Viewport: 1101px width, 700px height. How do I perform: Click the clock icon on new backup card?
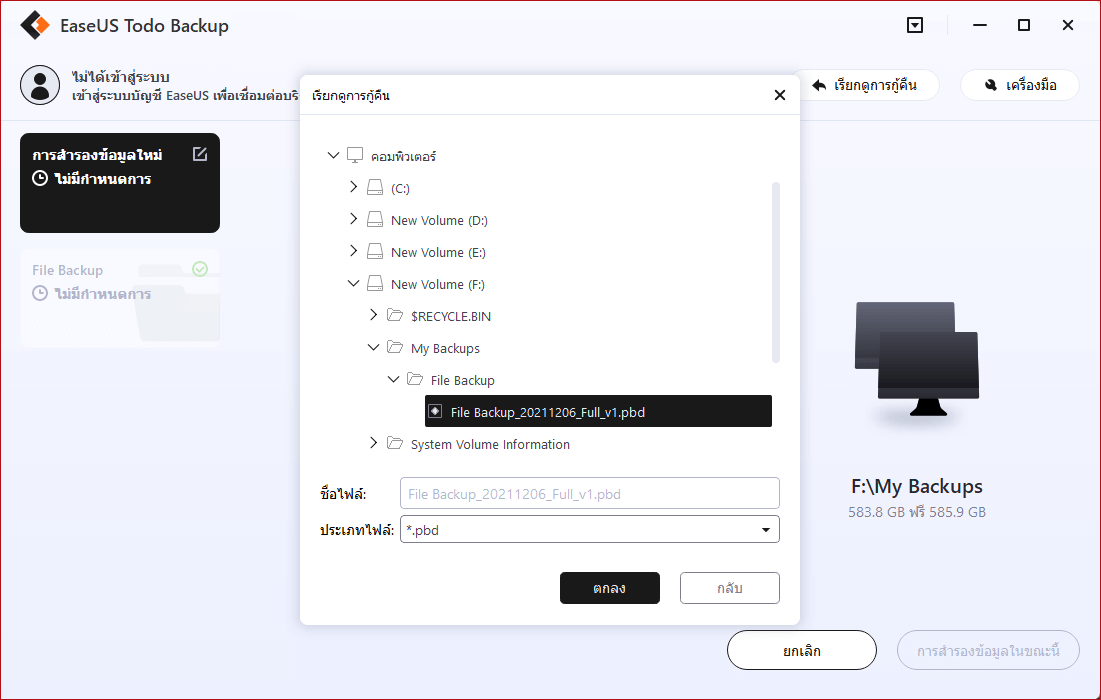[40, 178]
